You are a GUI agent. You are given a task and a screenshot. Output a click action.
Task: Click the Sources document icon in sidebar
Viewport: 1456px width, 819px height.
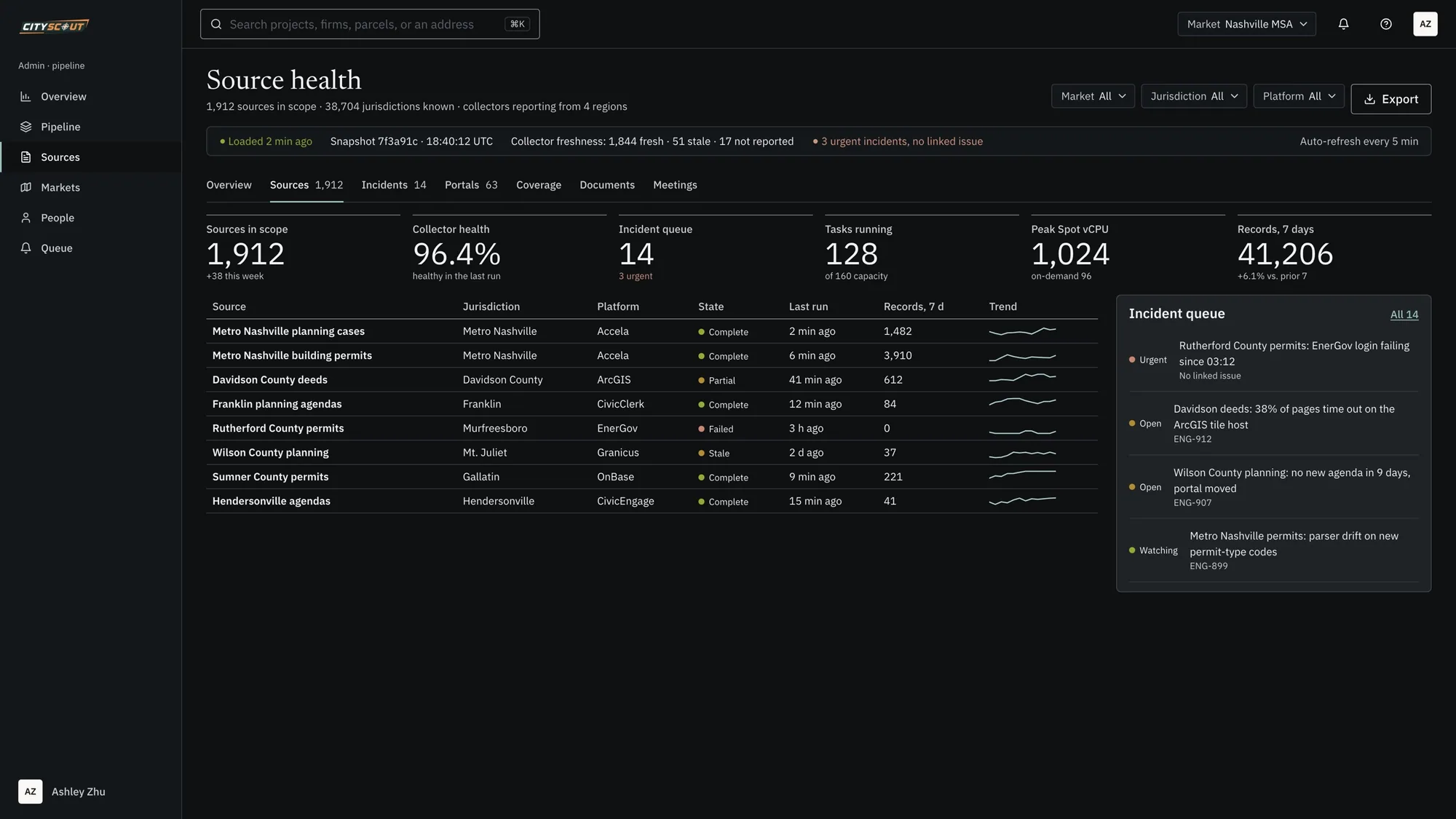[x=25, y=157]
